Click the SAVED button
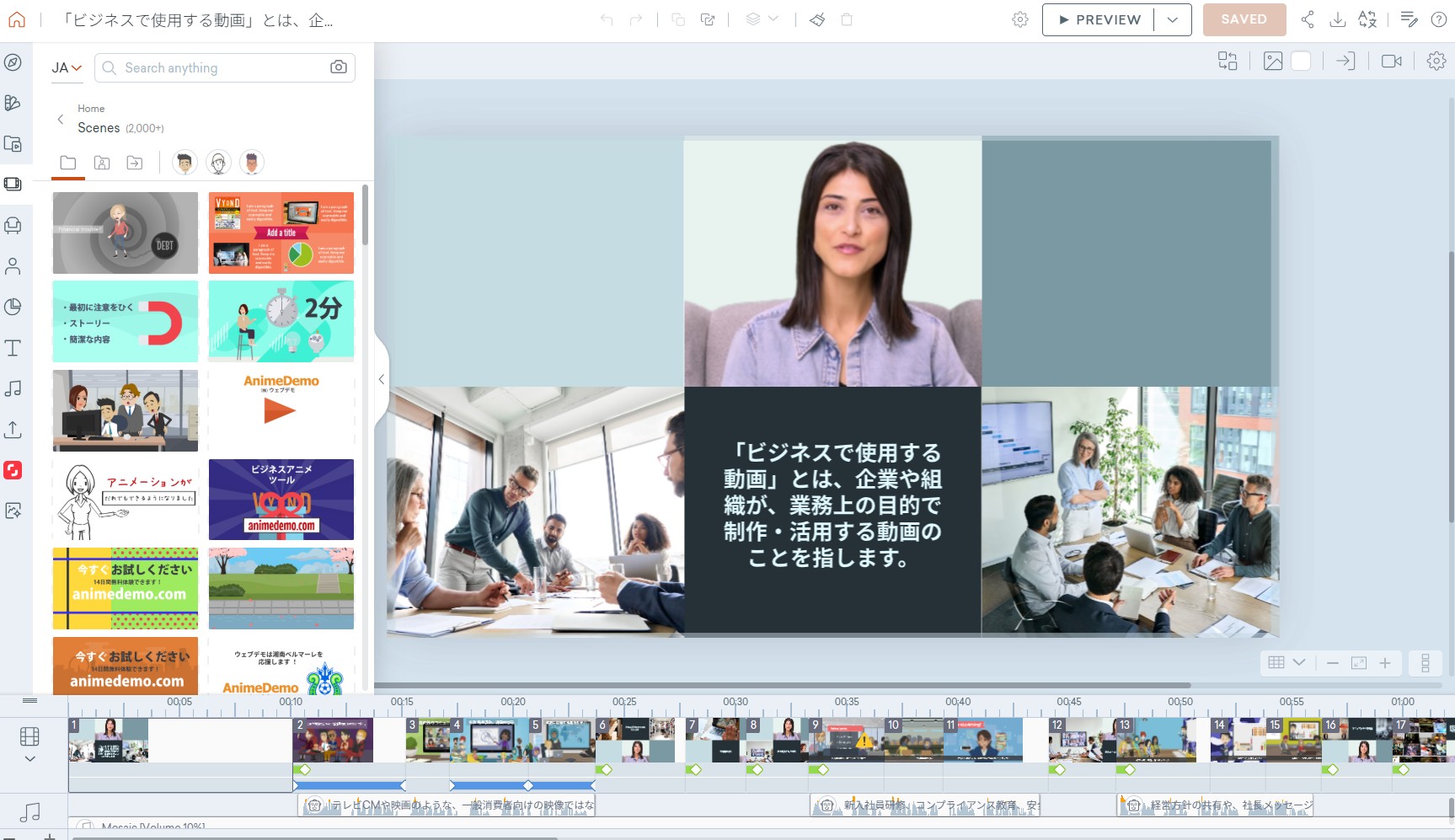 [1244, 19]
